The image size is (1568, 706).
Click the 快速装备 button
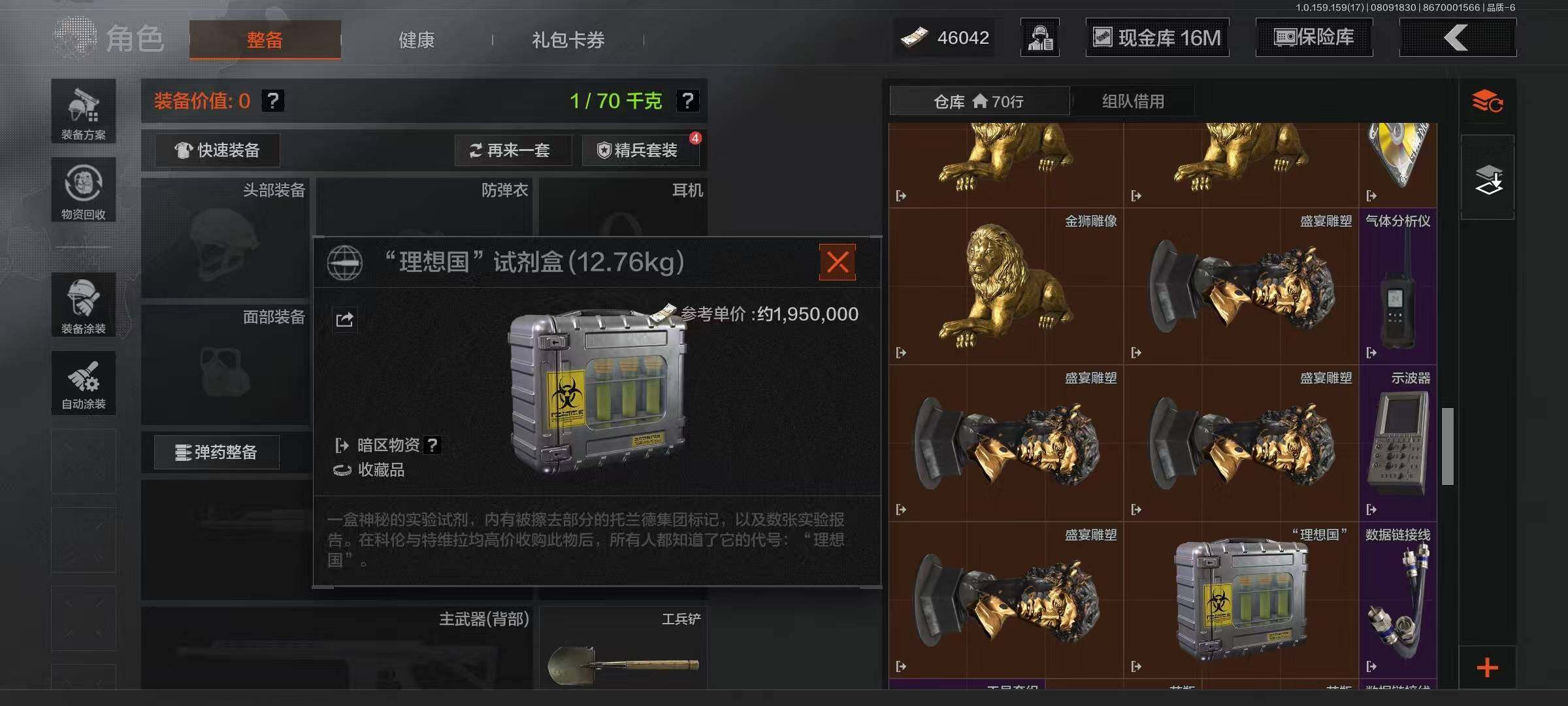pos(218,150)
